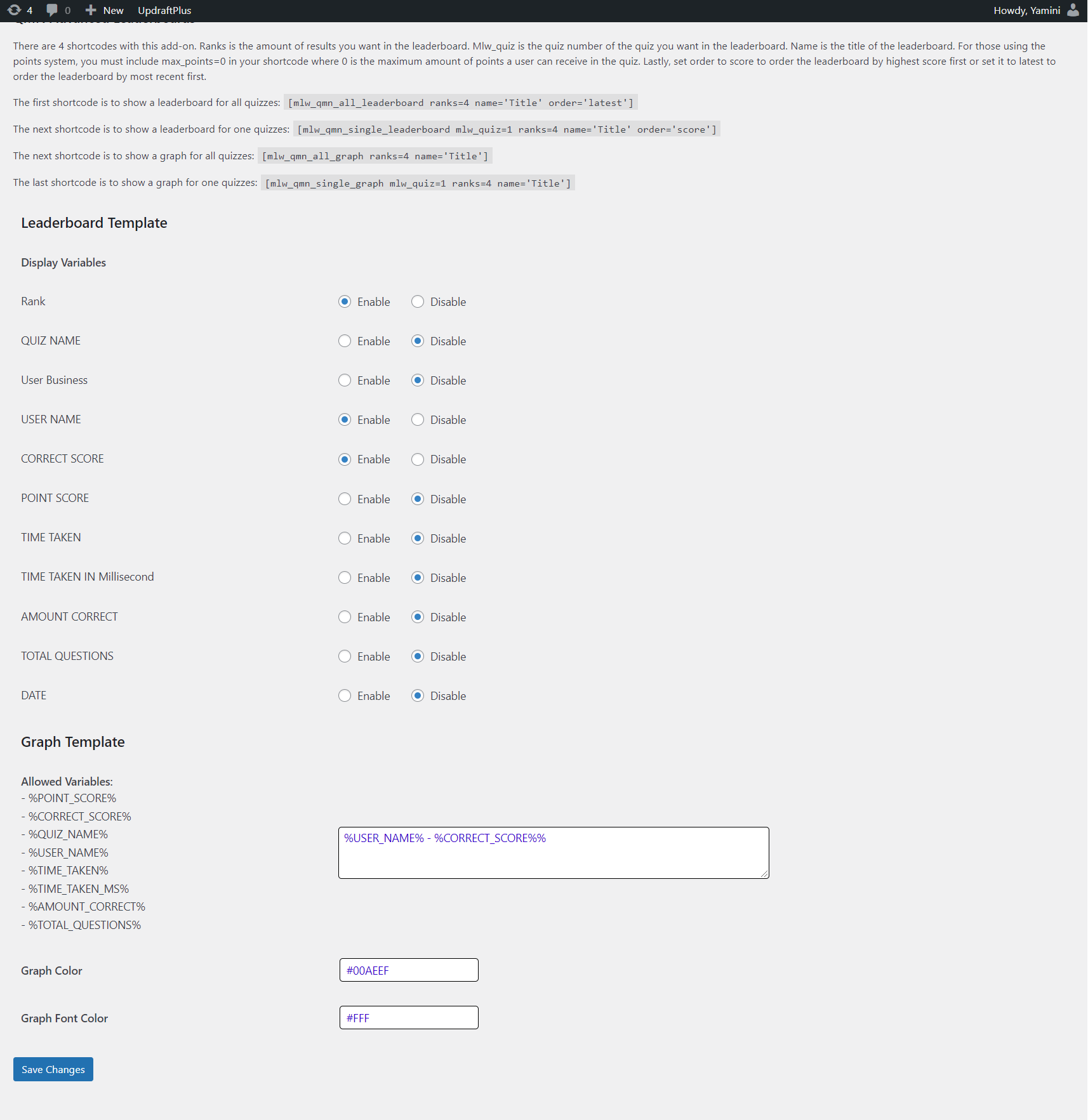Disable the DATE variable
This screenshot has height=1120, width=1088.
point(418,695)
